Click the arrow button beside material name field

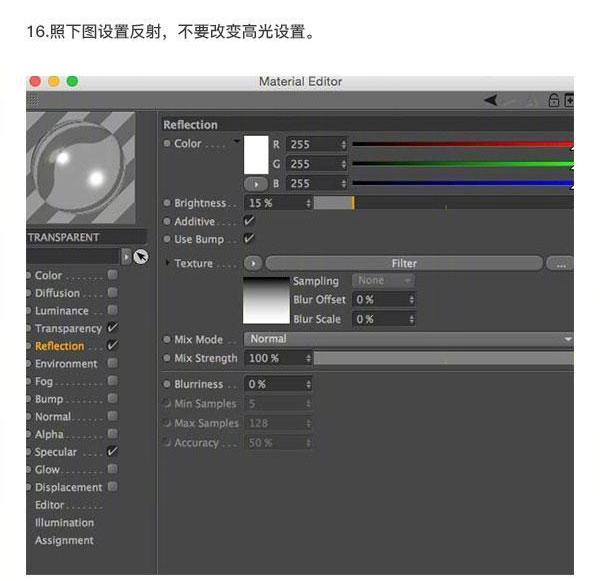126,257
